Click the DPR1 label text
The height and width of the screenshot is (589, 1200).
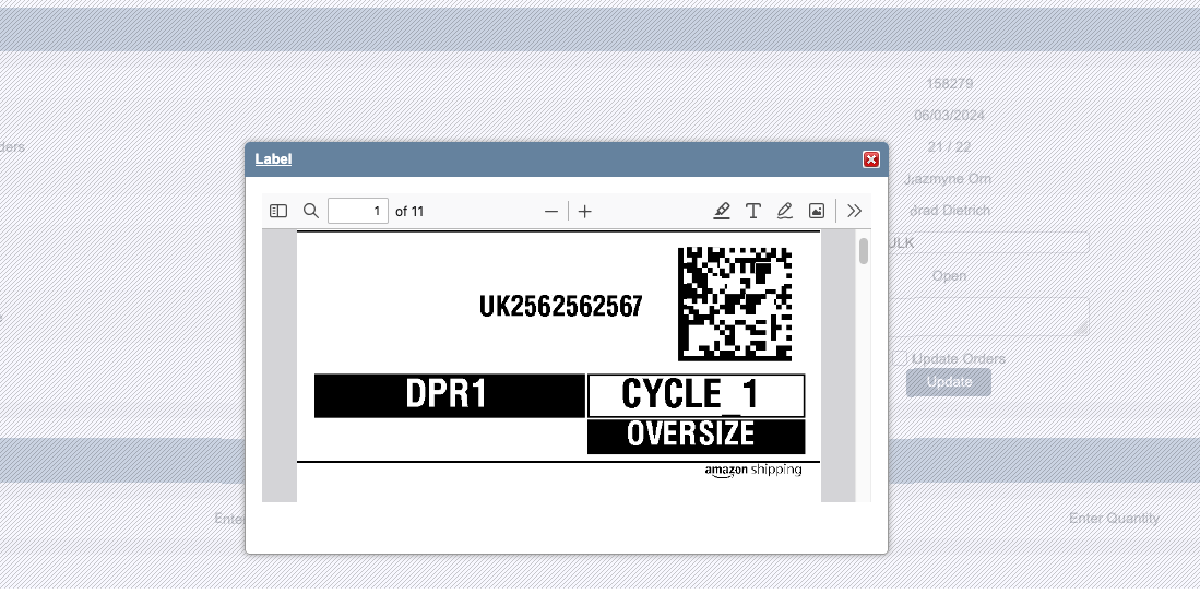(447, 395)
